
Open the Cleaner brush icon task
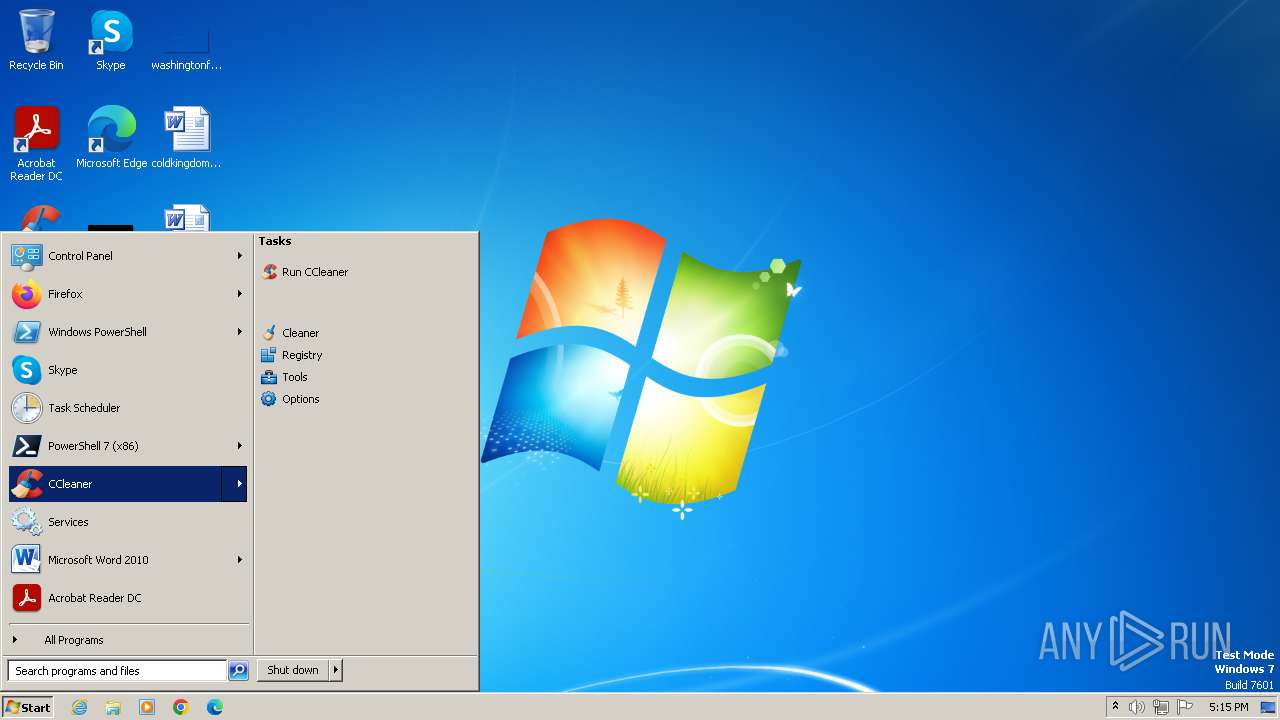coord(269,333)
